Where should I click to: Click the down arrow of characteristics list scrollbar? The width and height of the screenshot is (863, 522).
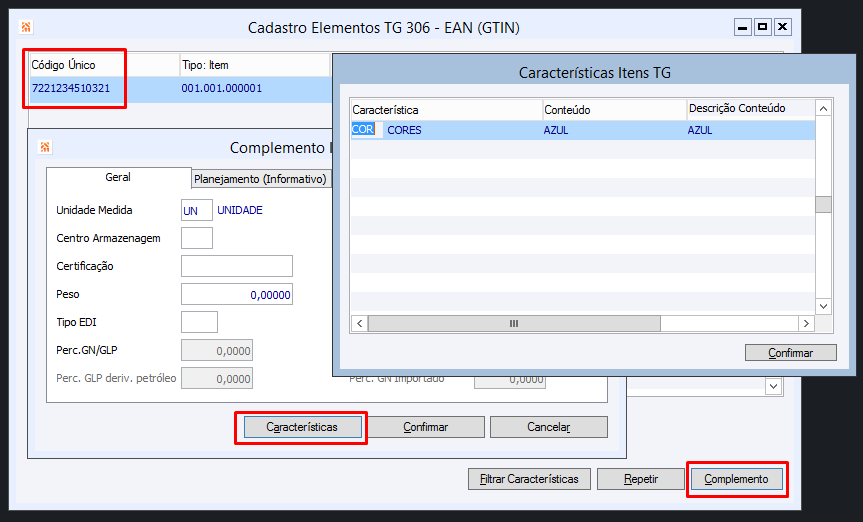pos(823,306)
